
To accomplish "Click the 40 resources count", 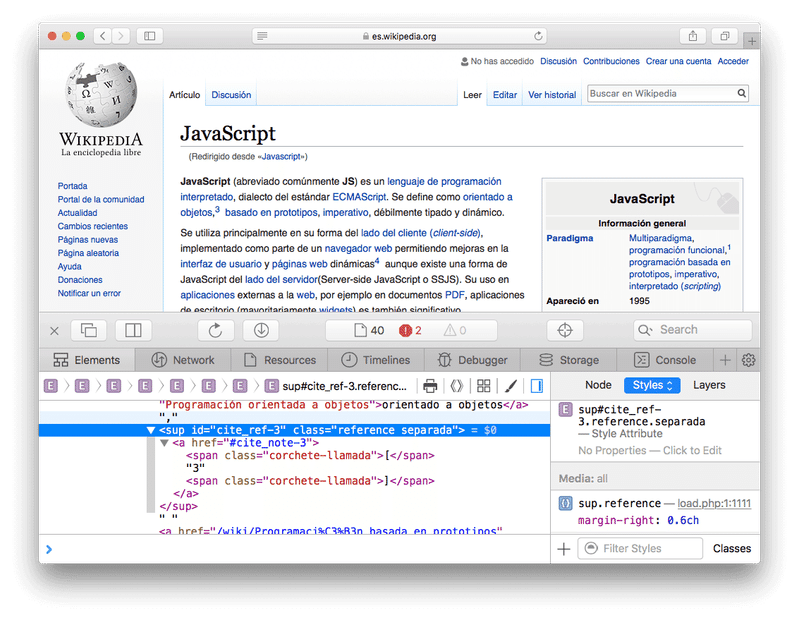I will [x=369, y=330].
